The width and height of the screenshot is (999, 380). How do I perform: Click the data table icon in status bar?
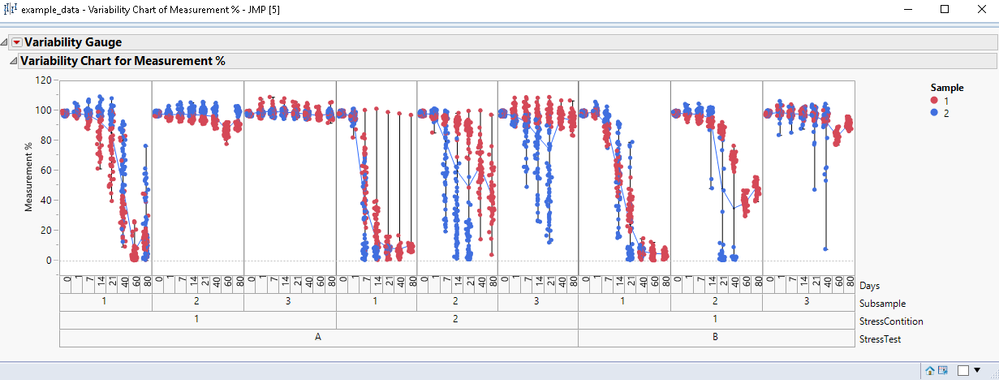943,370
